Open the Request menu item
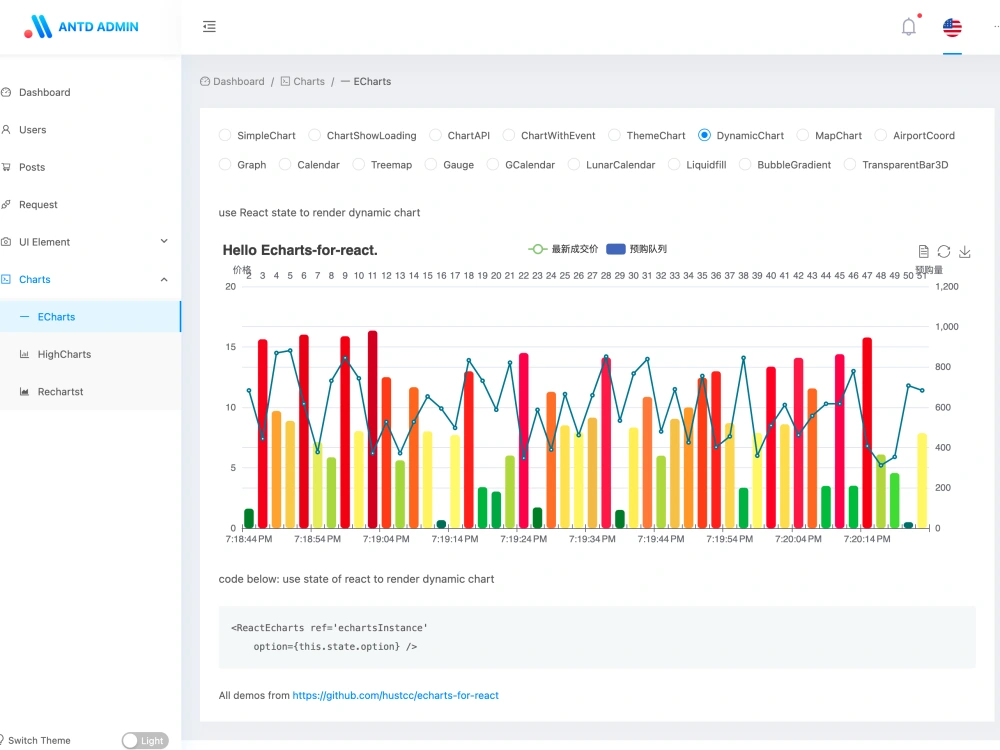 coord(91,205)
